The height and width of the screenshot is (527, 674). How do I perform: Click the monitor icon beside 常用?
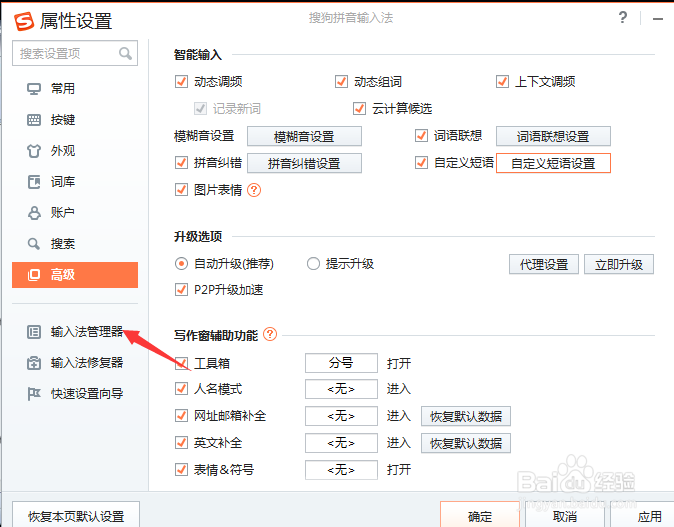click(34, 89)
